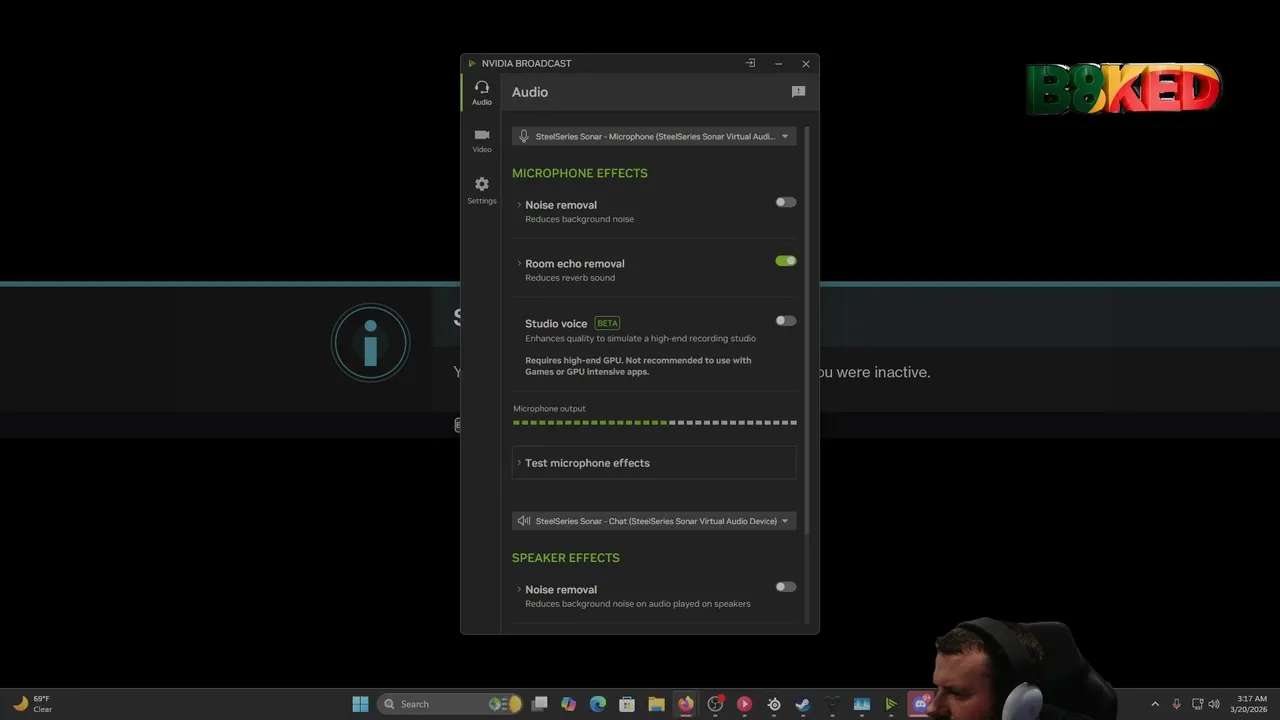Disable the Room echo removal toggle
The width and height of the screenshot is (1280, 720).
click(786, 261)
